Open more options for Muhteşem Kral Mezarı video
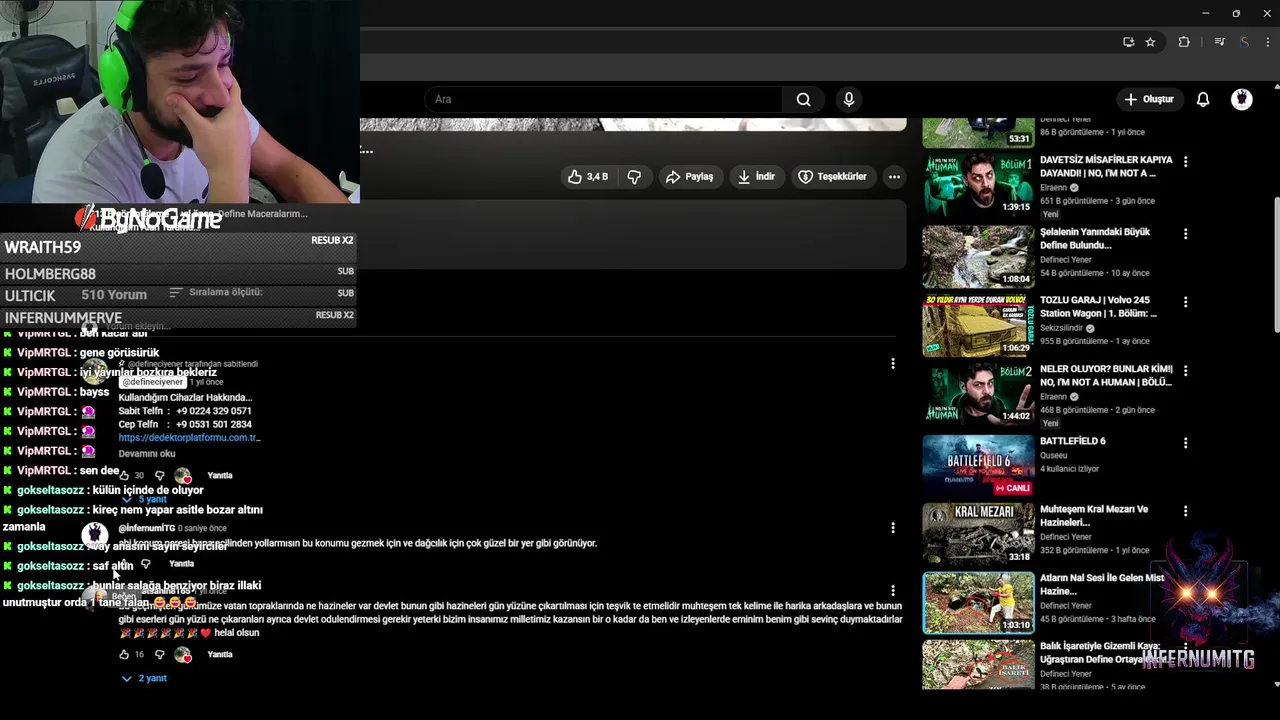 pos(1185,510)
